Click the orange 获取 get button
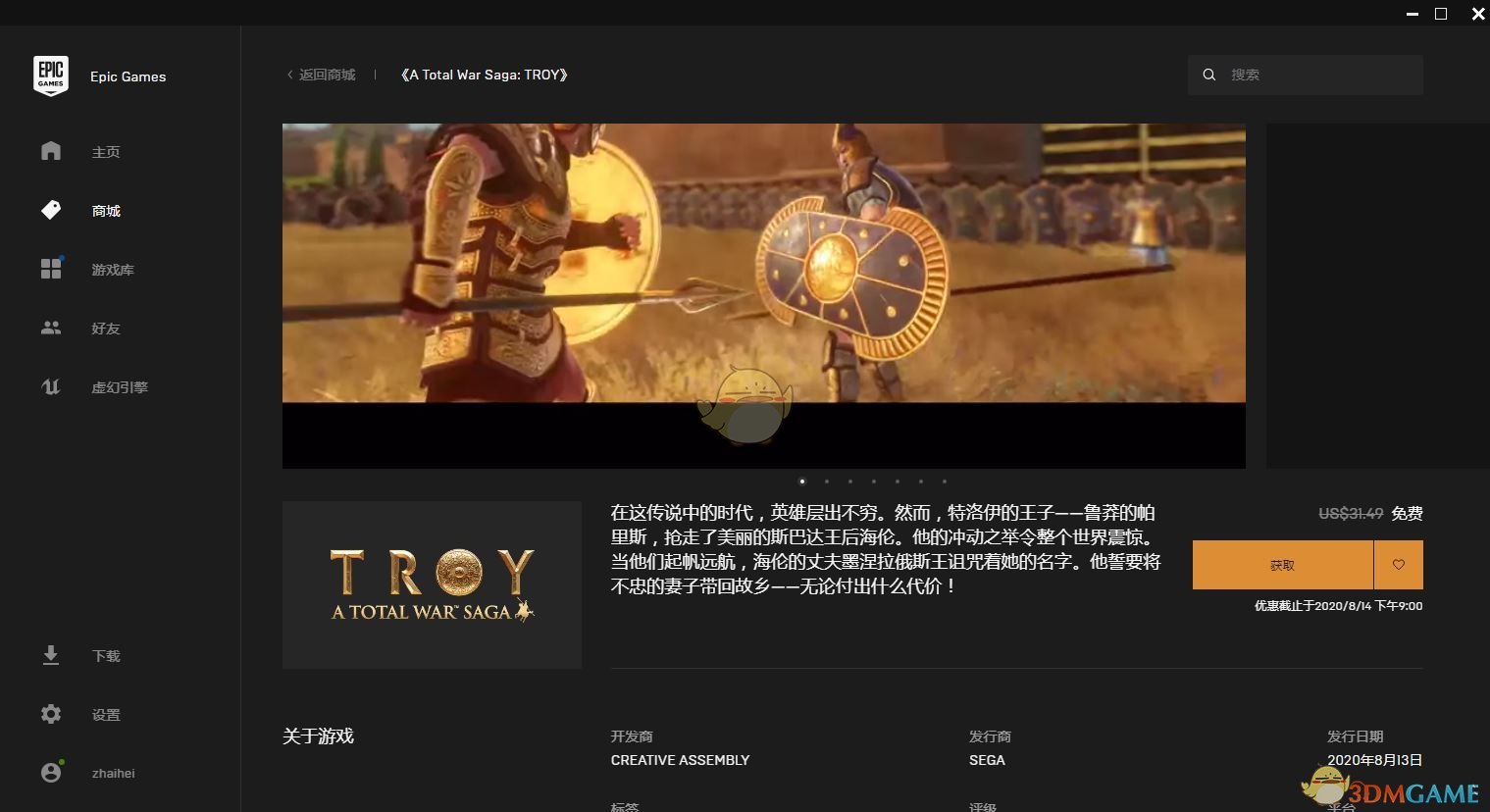This screenshot has height=812, width=1490. coord(1283,565)
